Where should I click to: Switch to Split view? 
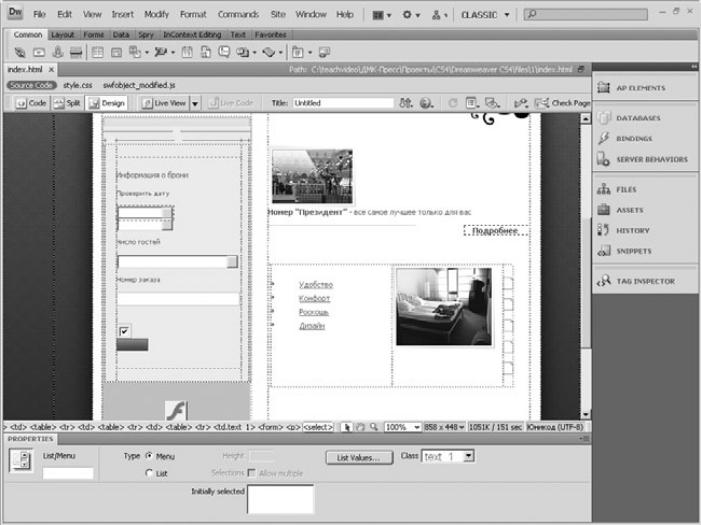coord(67,103)
